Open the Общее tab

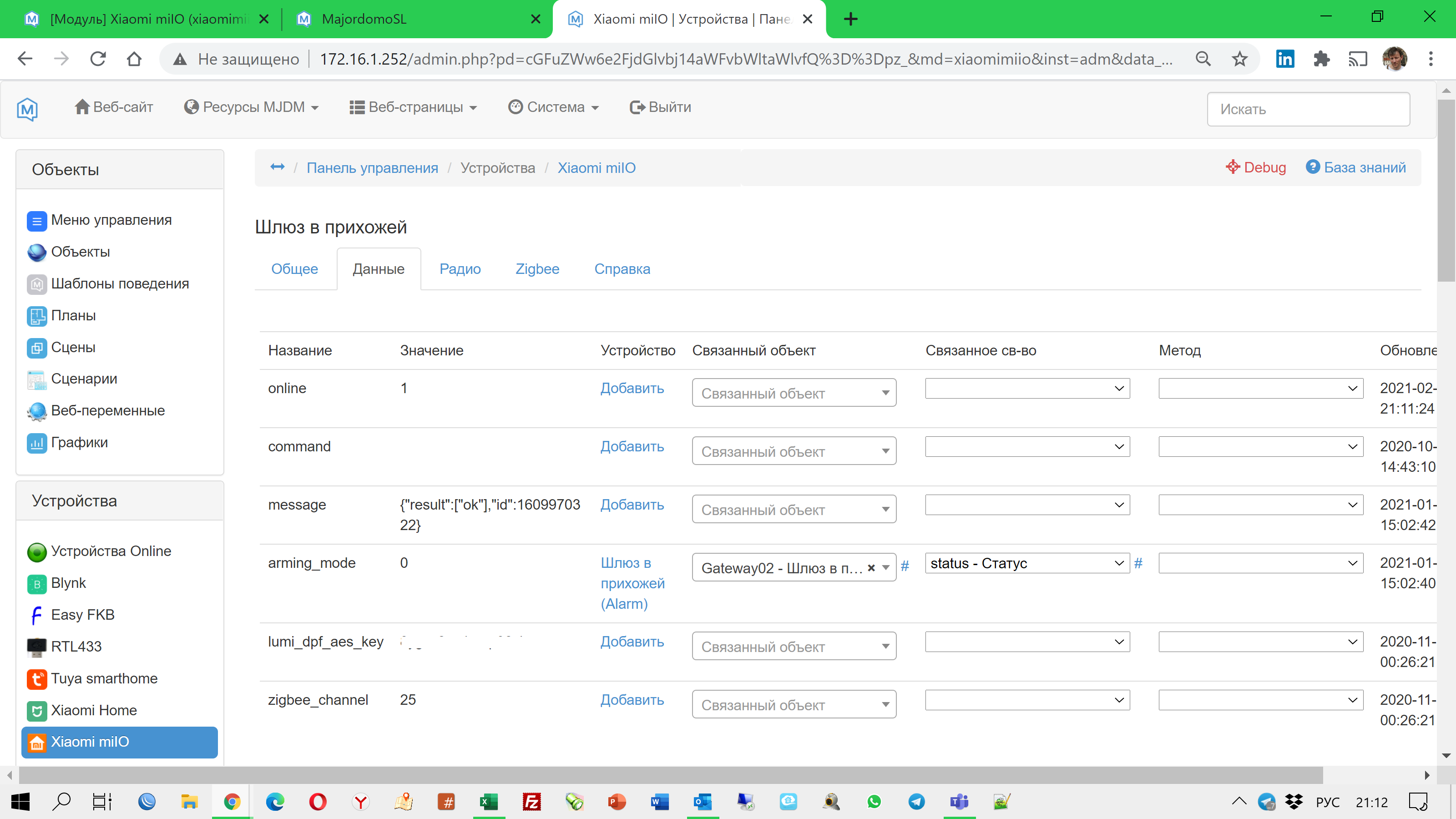294,269
